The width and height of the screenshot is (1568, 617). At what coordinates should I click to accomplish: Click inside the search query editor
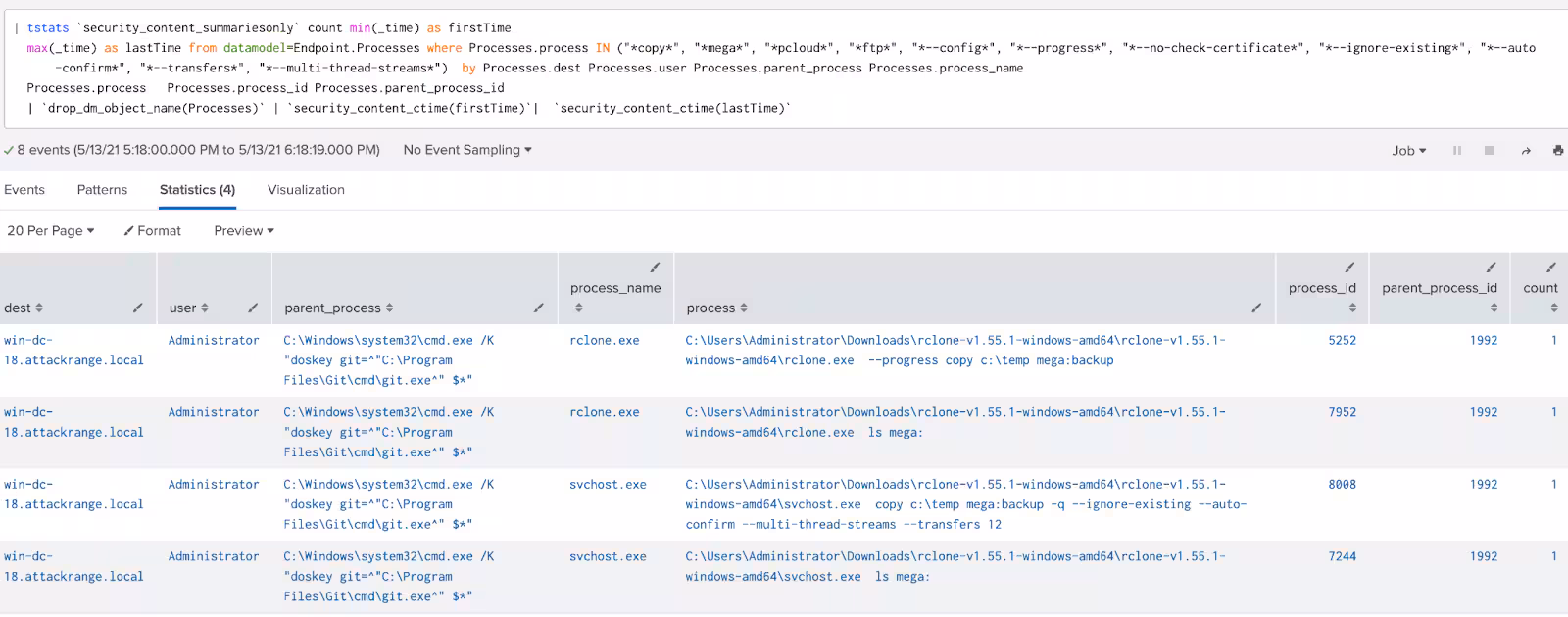click(x=784, y=69)
